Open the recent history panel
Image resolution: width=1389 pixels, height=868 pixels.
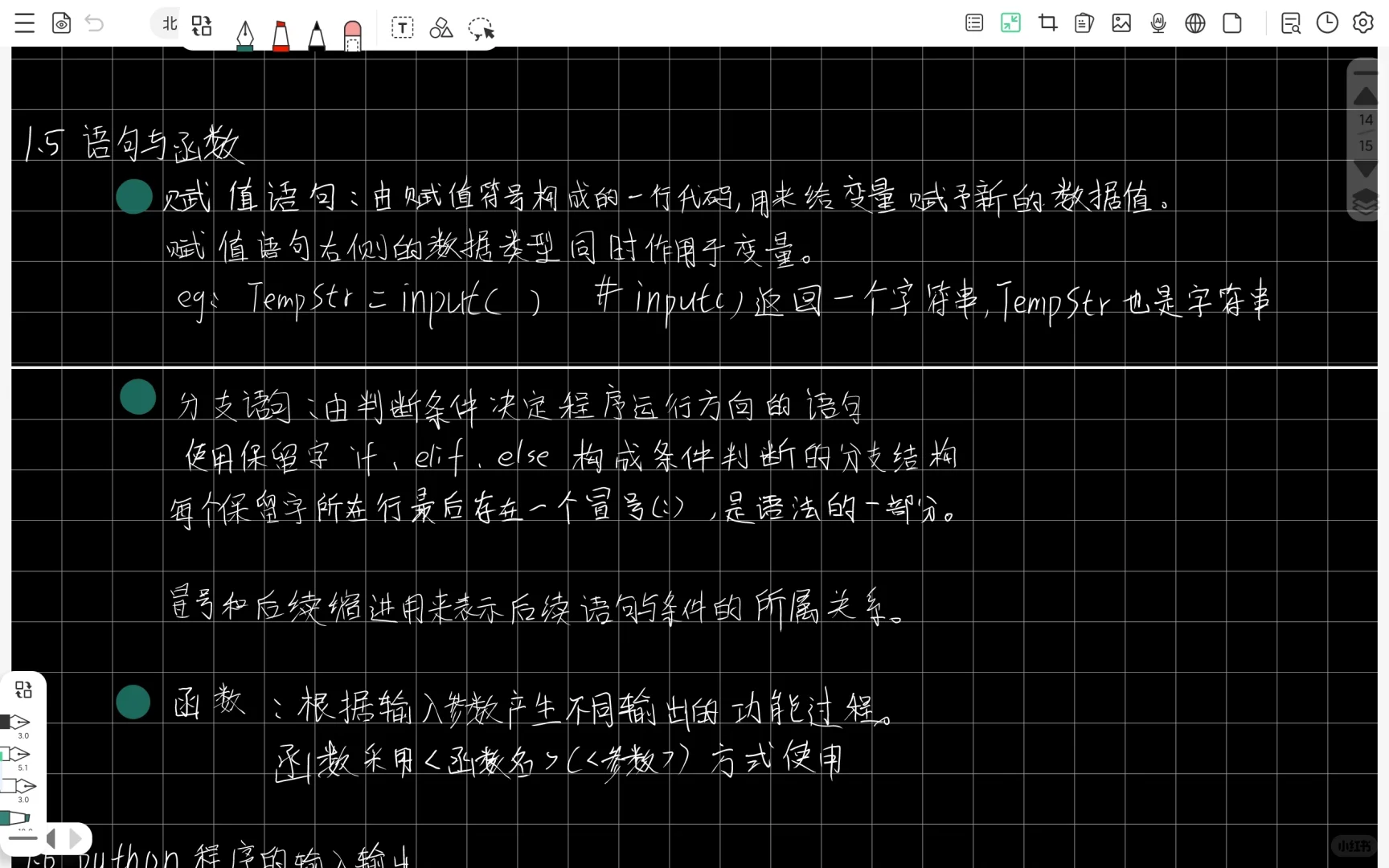(x=1327, y=23)
